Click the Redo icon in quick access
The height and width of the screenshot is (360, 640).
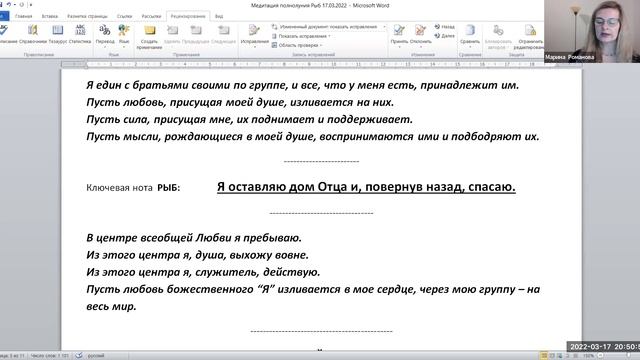click(22, 5)
